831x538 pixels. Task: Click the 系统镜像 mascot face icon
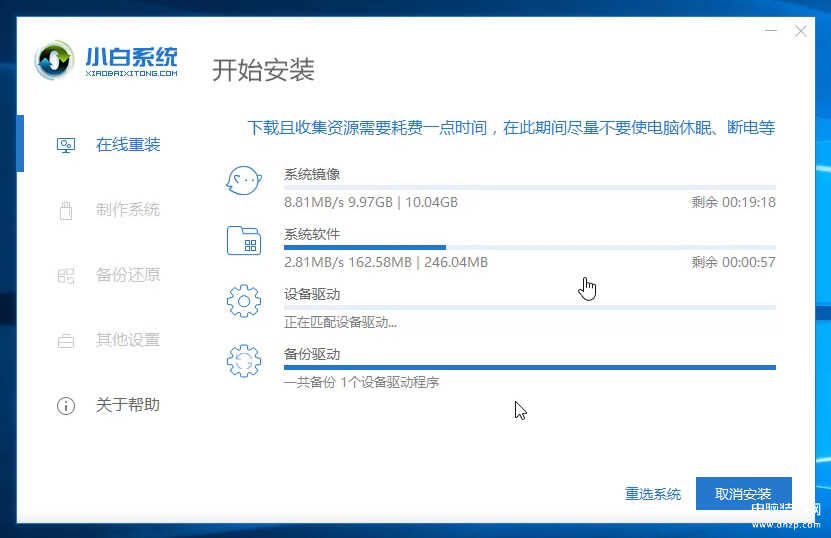(x=244, y=180)
